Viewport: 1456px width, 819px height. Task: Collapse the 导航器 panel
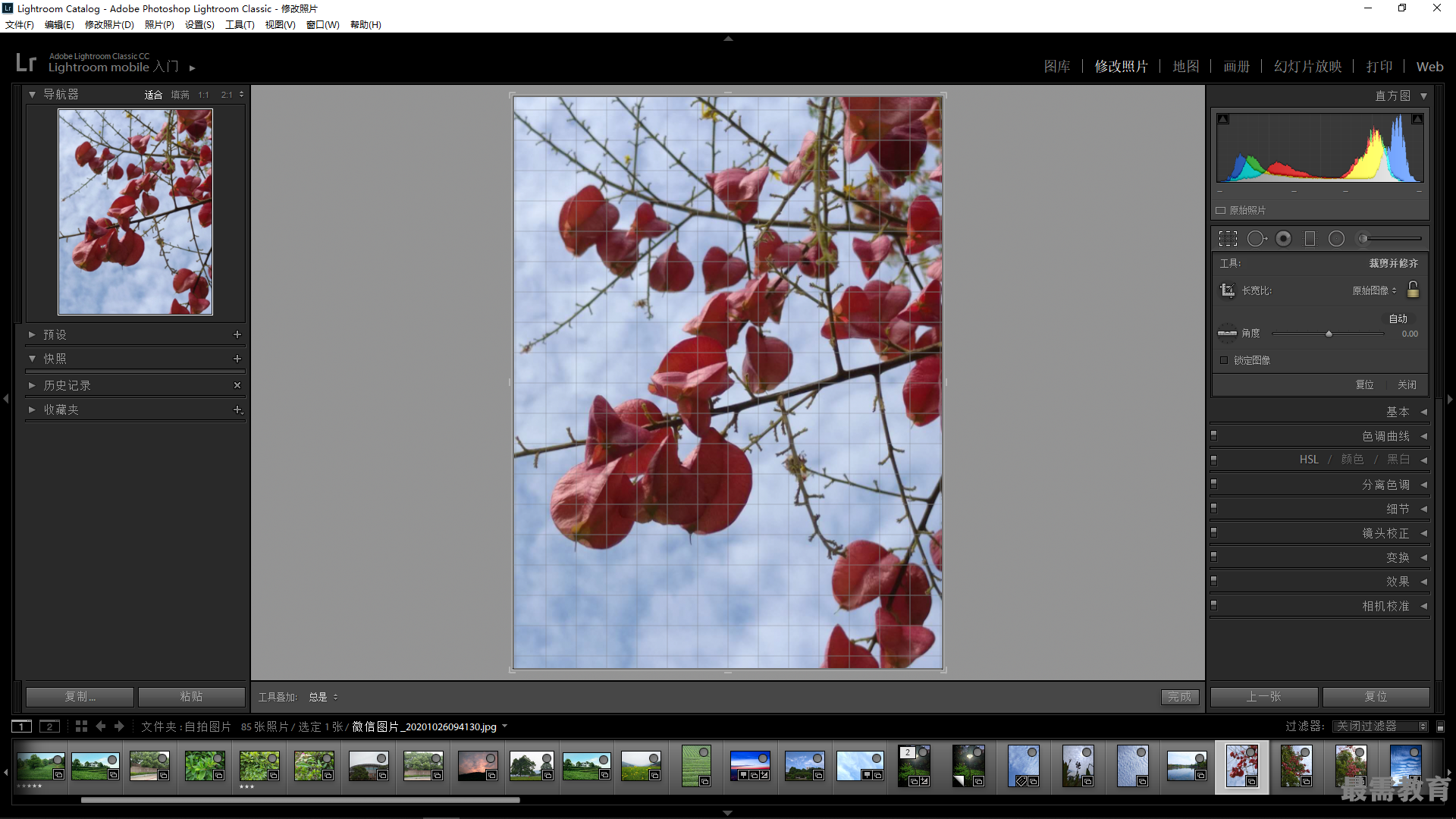32,95
